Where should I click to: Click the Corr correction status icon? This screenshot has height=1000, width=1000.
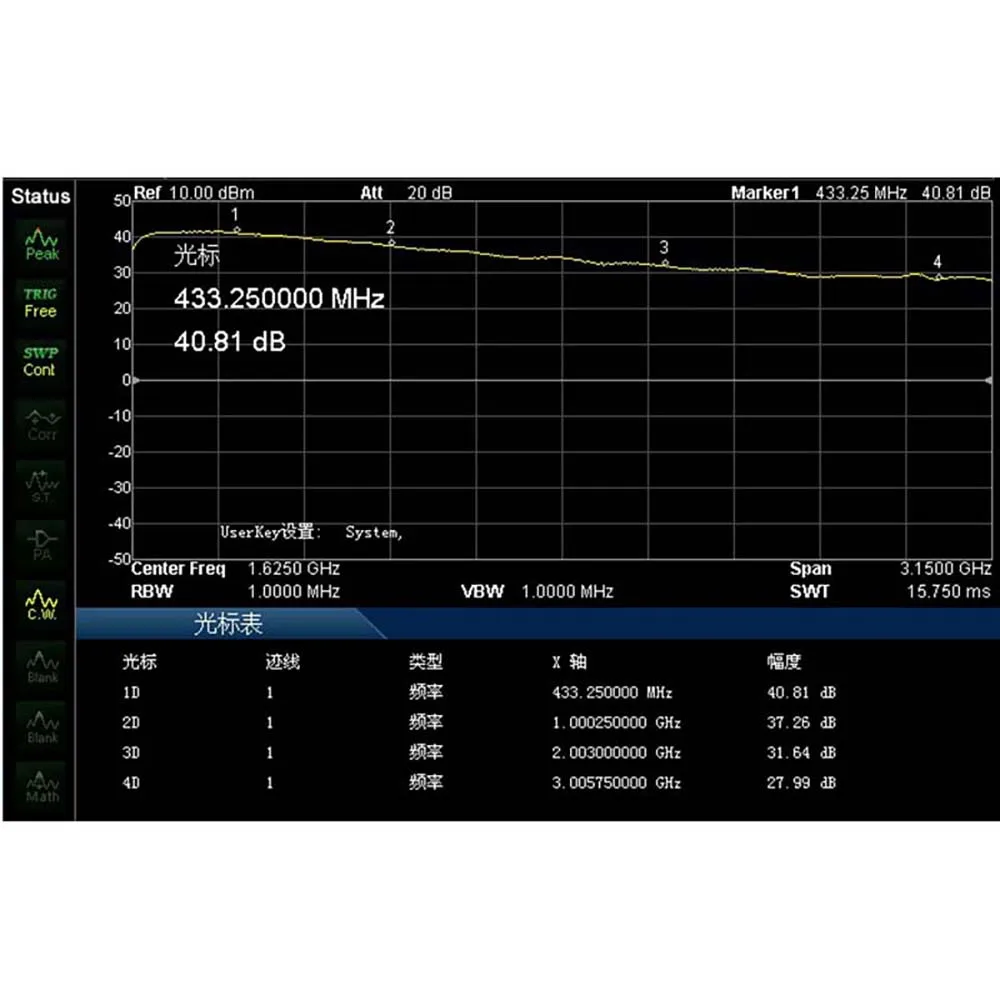click(41, 424)
